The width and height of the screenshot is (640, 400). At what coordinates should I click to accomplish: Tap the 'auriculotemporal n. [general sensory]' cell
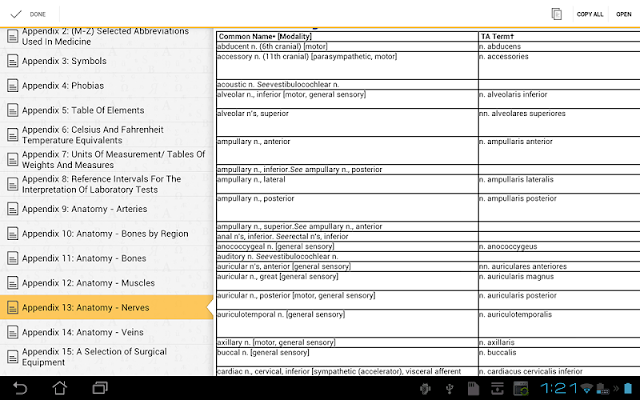[x=347, y=323]
